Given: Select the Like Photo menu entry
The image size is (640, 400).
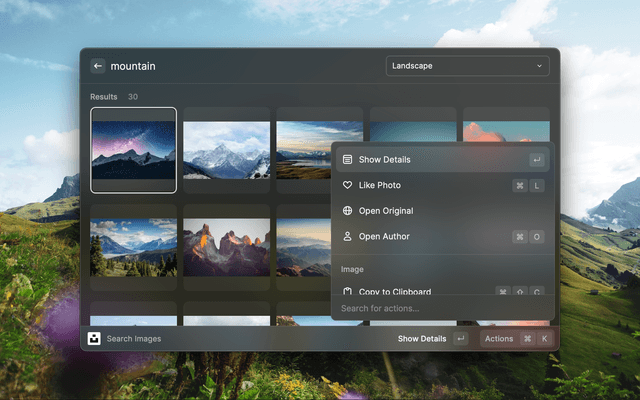Looking at the screenshot, I should point(380,185).
